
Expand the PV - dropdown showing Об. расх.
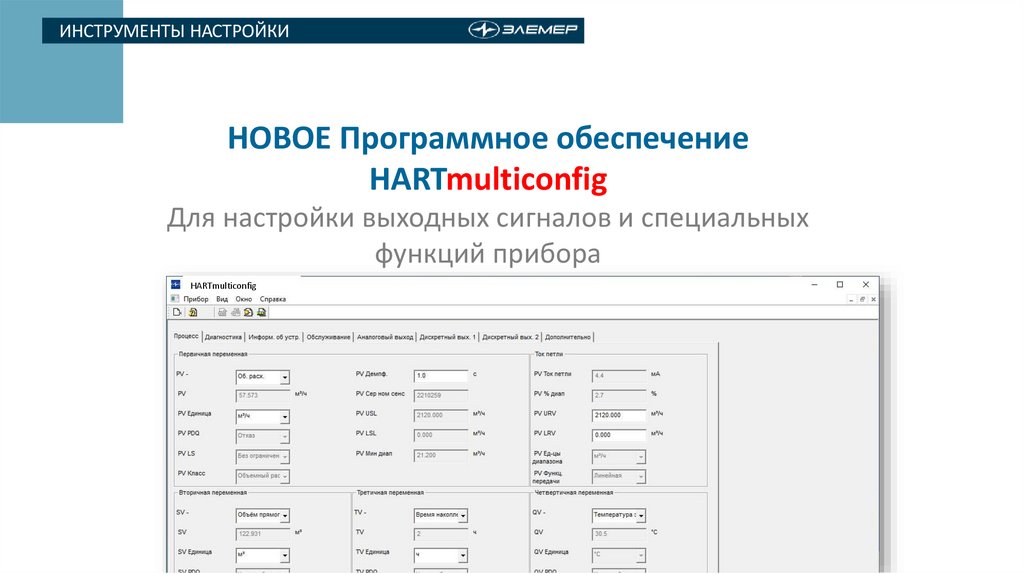[x=263, y=377]
